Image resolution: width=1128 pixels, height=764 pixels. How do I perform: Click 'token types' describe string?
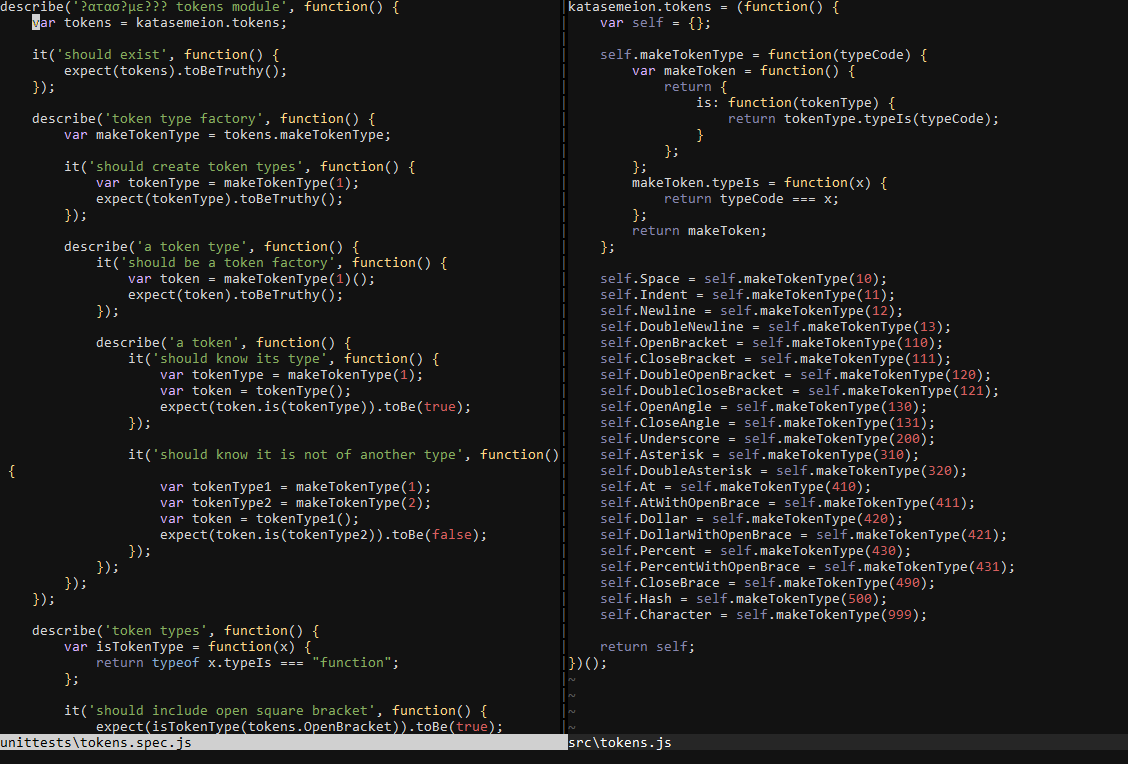156,631
